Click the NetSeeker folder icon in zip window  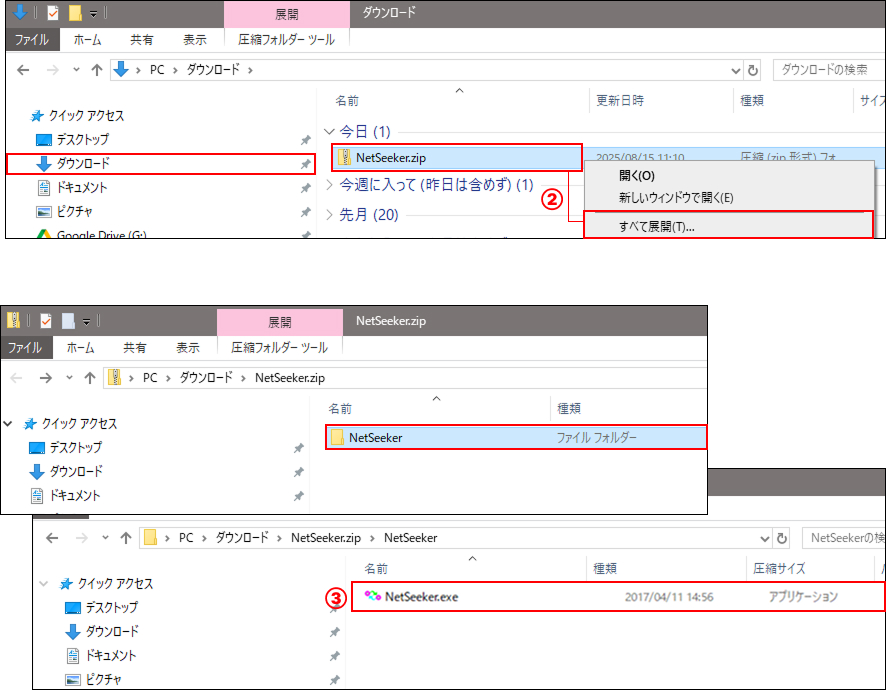point(337,438)
